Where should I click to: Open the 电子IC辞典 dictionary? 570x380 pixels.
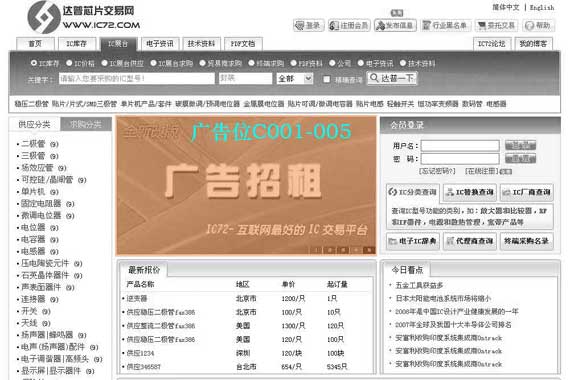(x=413, y=241)
